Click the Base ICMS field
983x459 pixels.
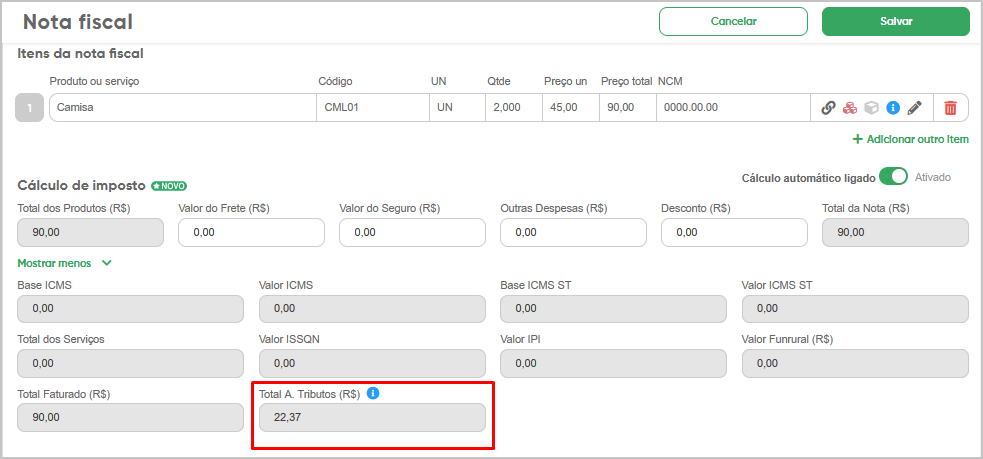130,309
